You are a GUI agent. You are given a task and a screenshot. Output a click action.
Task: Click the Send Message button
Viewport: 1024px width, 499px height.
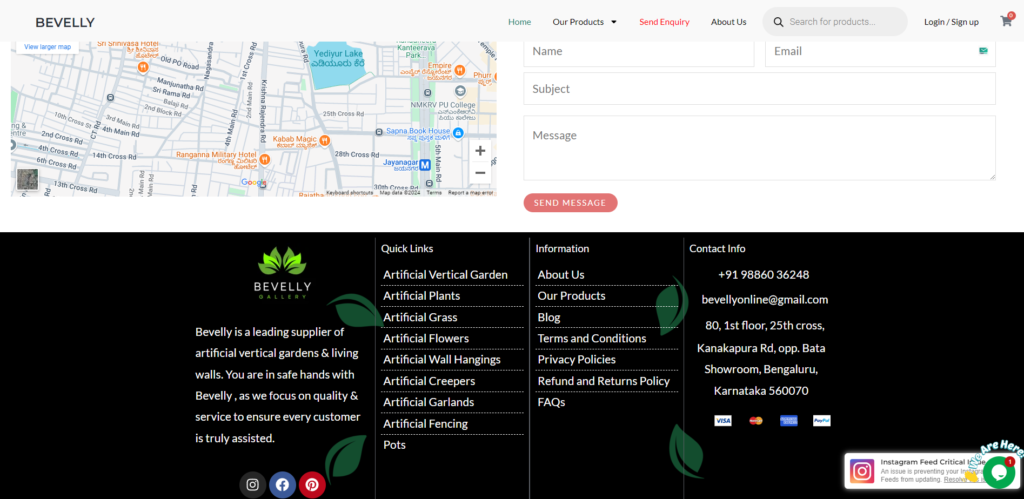(x=570, y=202)
